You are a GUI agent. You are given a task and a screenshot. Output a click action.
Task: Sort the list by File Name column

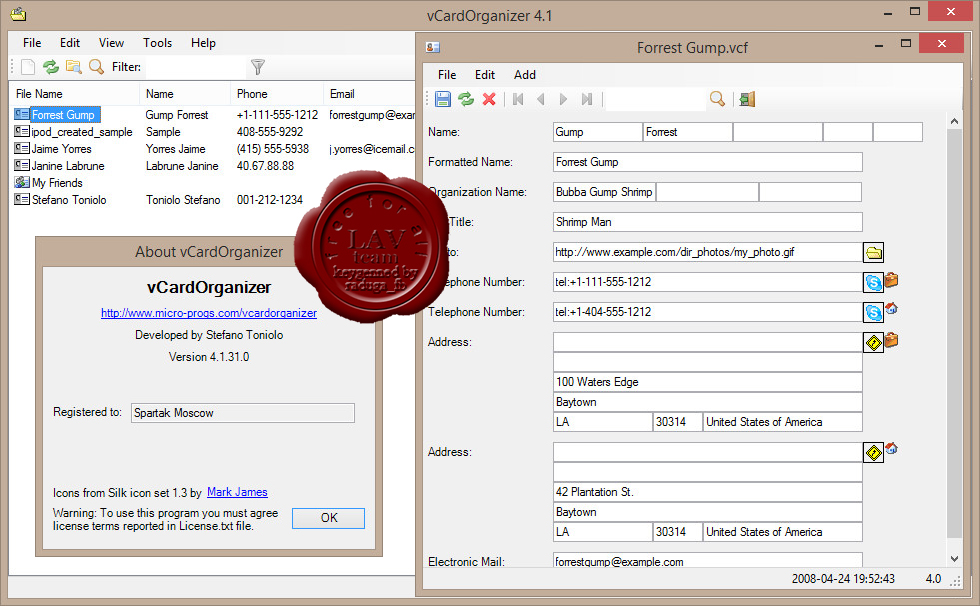(74, 94)
